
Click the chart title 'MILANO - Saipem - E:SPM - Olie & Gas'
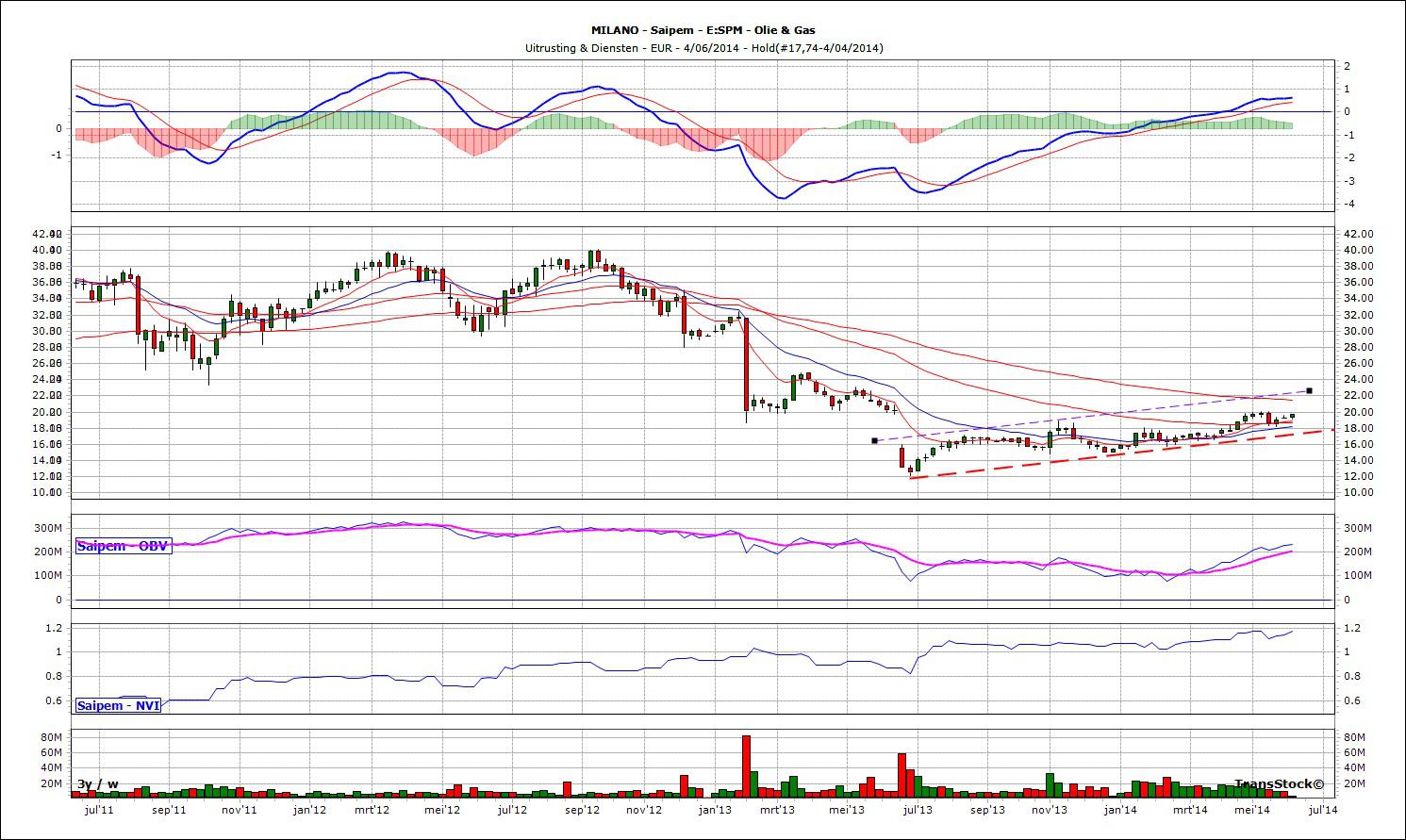(x=703, y=30)
